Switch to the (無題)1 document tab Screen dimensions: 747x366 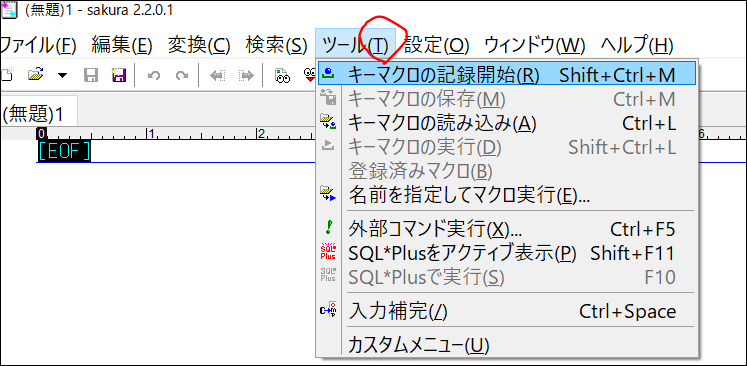(38, 113)
